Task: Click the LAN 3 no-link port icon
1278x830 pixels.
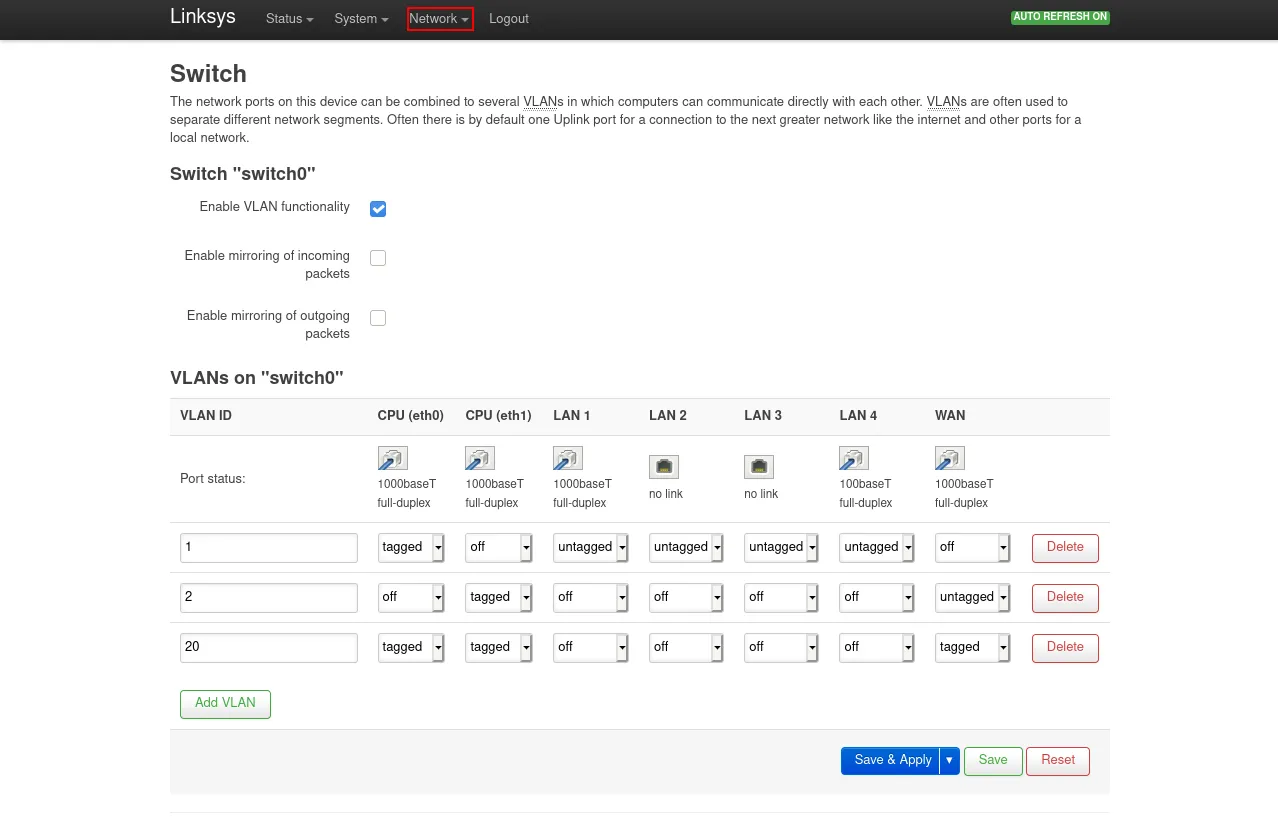Action: (x=759, y=467)
